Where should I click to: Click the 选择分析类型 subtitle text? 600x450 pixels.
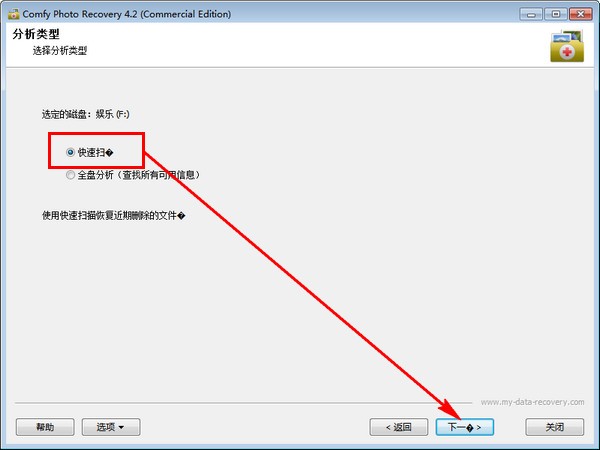point(60,51)
